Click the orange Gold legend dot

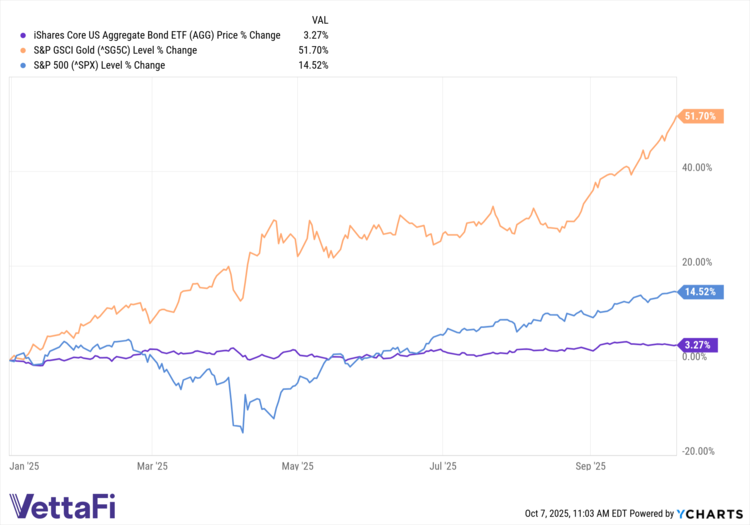(x=22, y=50)
